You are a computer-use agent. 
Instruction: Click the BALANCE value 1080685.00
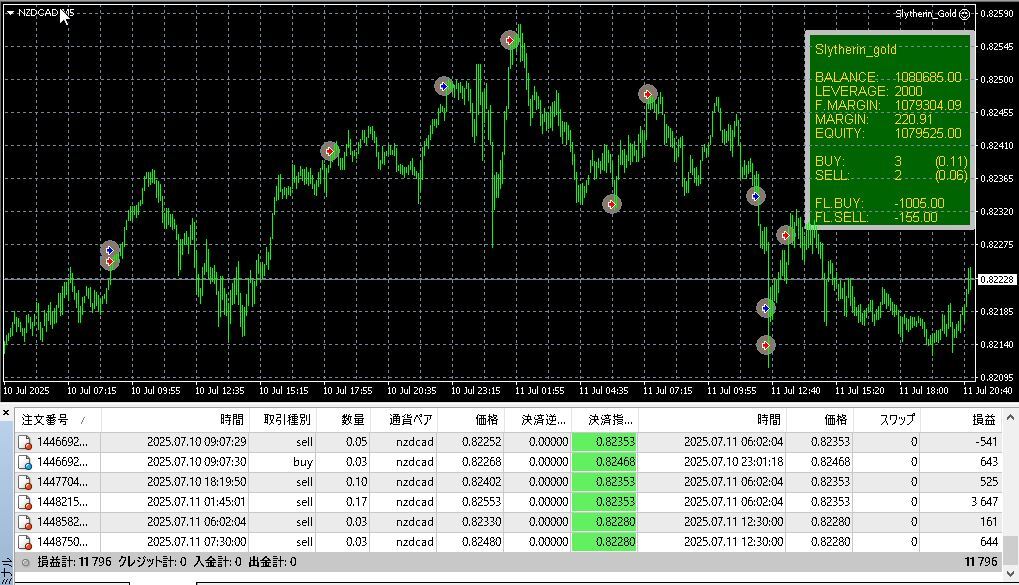[x=927, y=77]
